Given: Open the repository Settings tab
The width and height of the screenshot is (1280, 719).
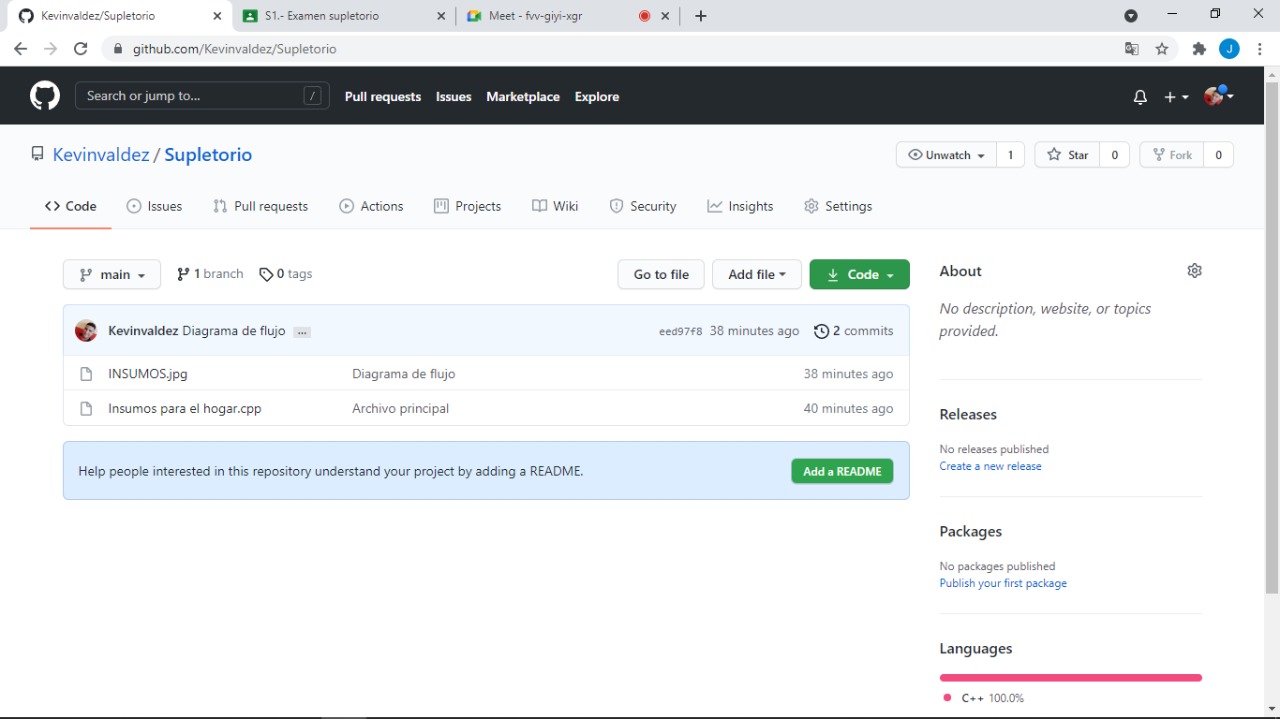Looking at the screenshot, I should [838, 206].
